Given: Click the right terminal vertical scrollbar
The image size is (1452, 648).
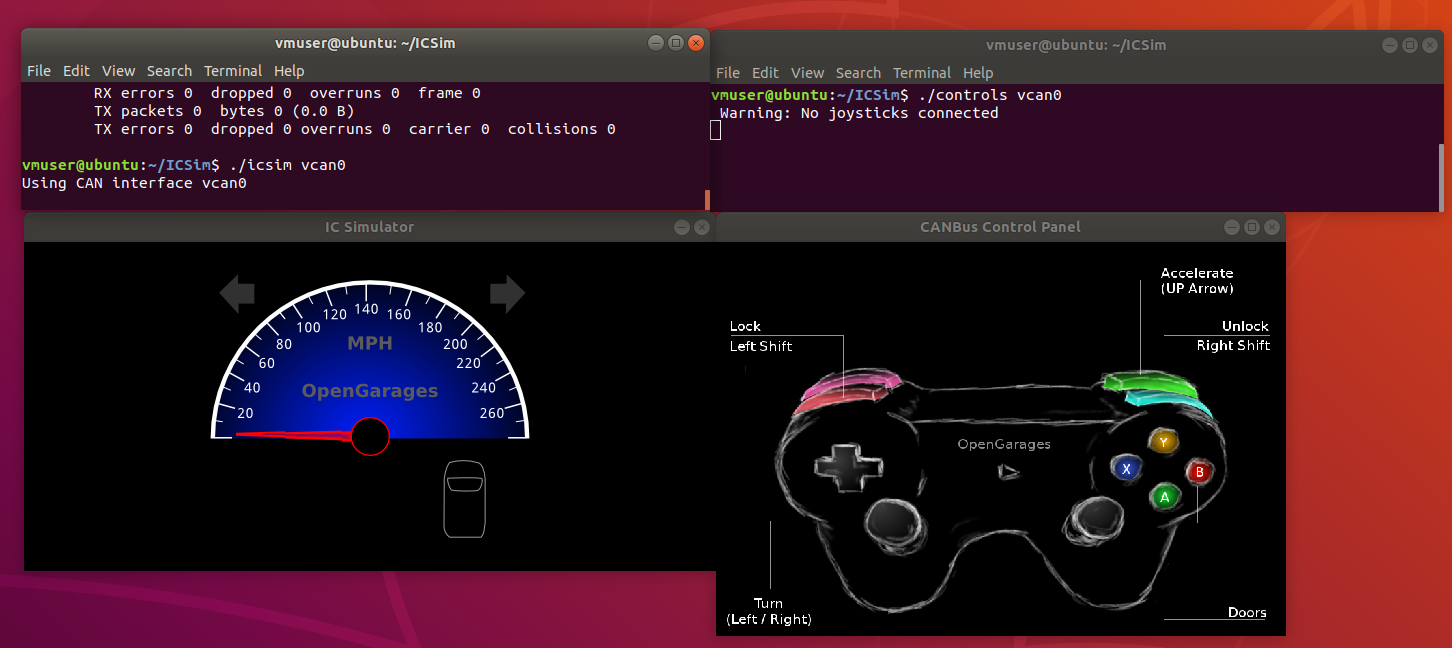Looking at the screenshot, I should pyautogui.click(x=1441, y=176).
